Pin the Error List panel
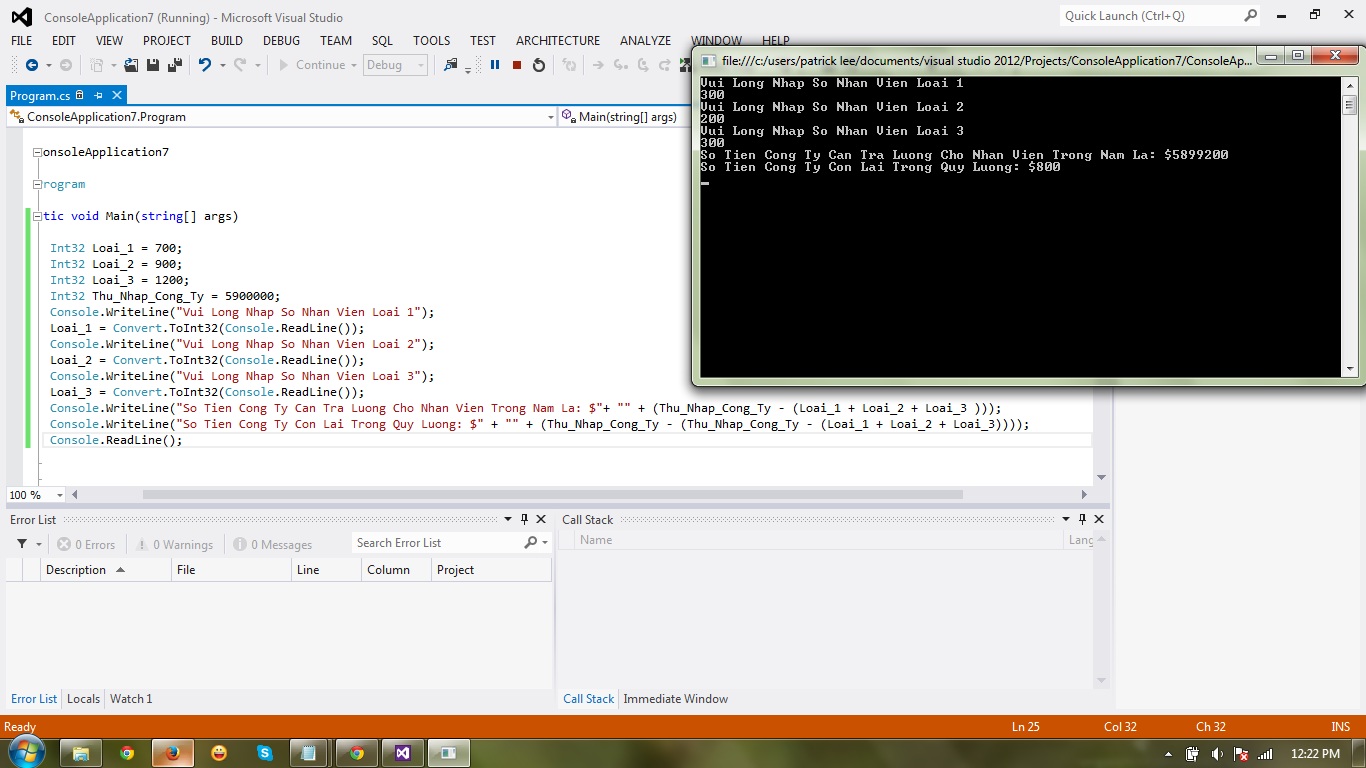 coord(524,519)
